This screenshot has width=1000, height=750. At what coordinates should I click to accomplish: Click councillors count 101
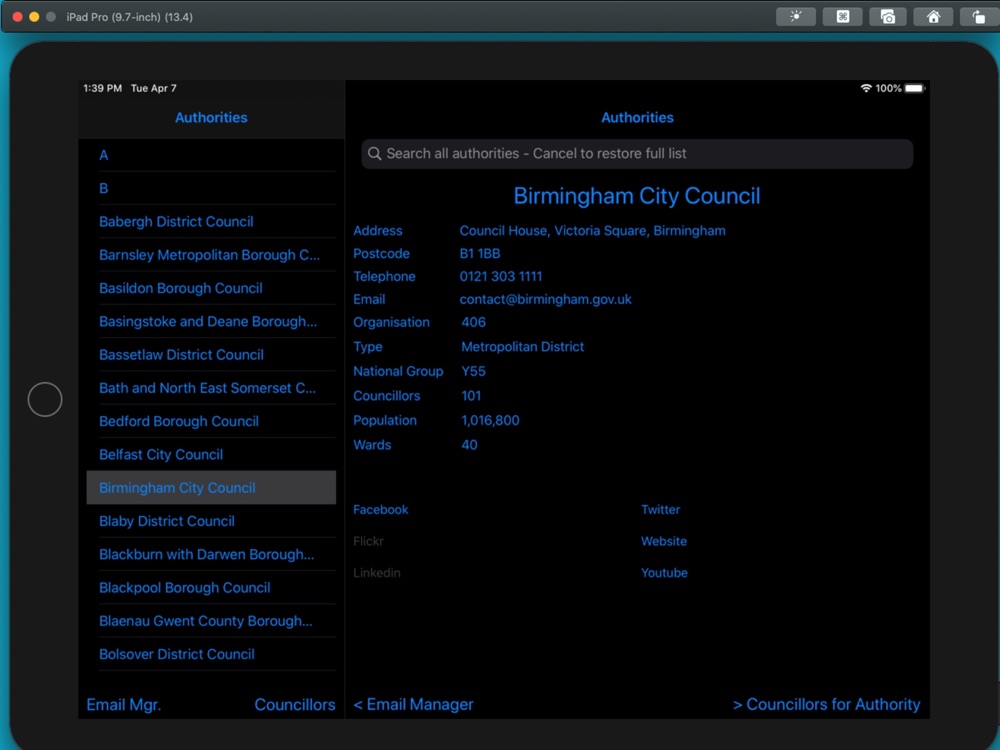point(471,395)
